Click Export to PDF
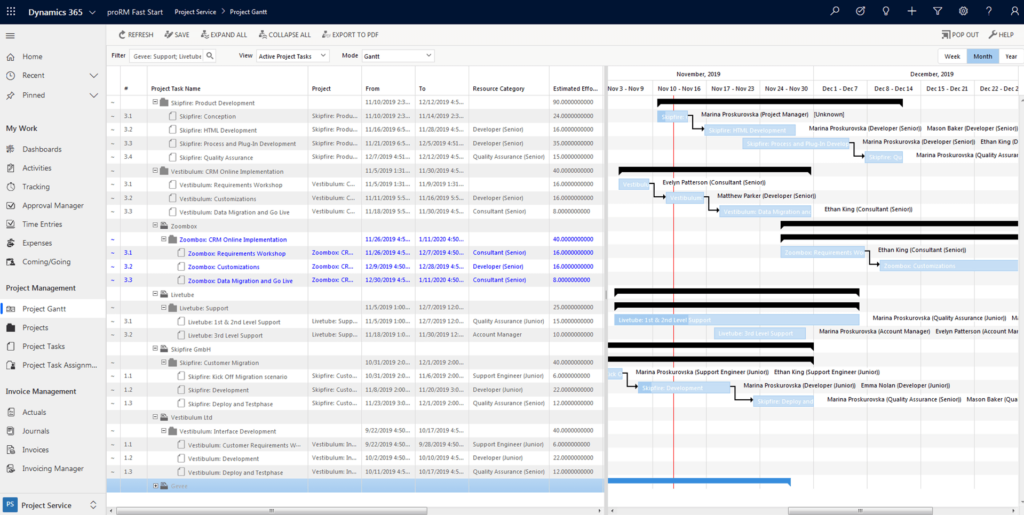Viewport: 1024px width, 515px height. pyautogui.click(x=350, y=35)
